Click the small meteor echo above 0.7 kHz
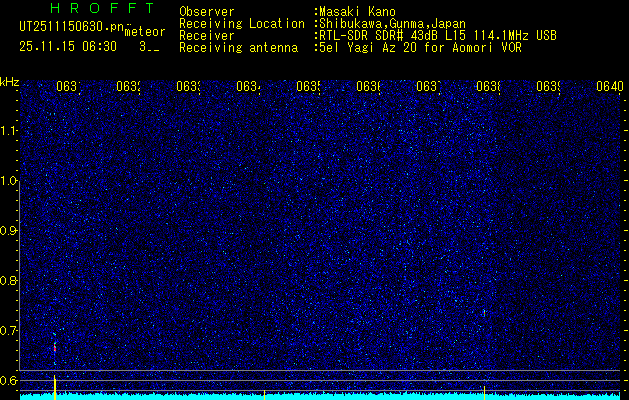629x400 pixels. (484, 313)
